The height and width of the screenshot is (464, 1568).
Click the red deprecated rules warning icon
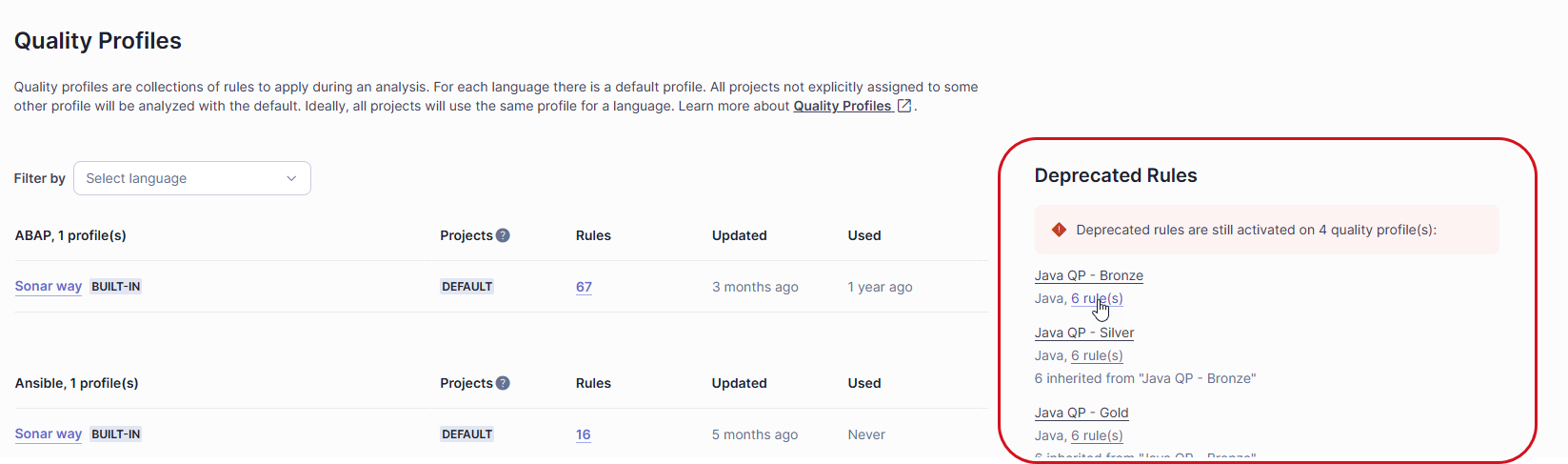tap(1059, 230)
